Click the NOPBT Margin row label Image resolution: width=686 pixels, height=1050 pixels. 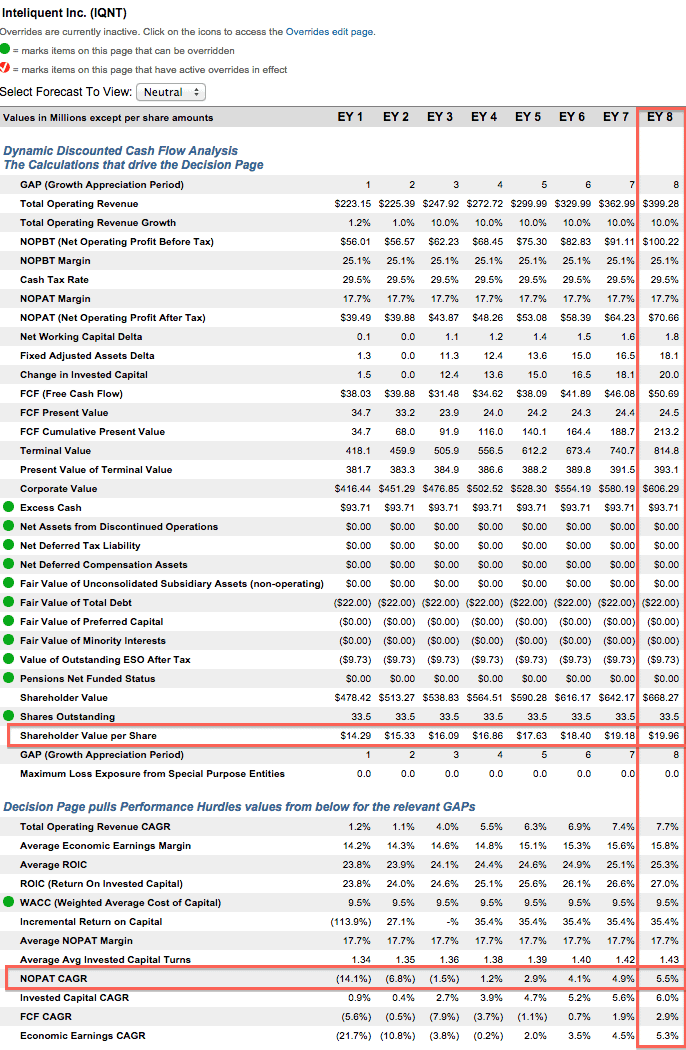[55, 260]
